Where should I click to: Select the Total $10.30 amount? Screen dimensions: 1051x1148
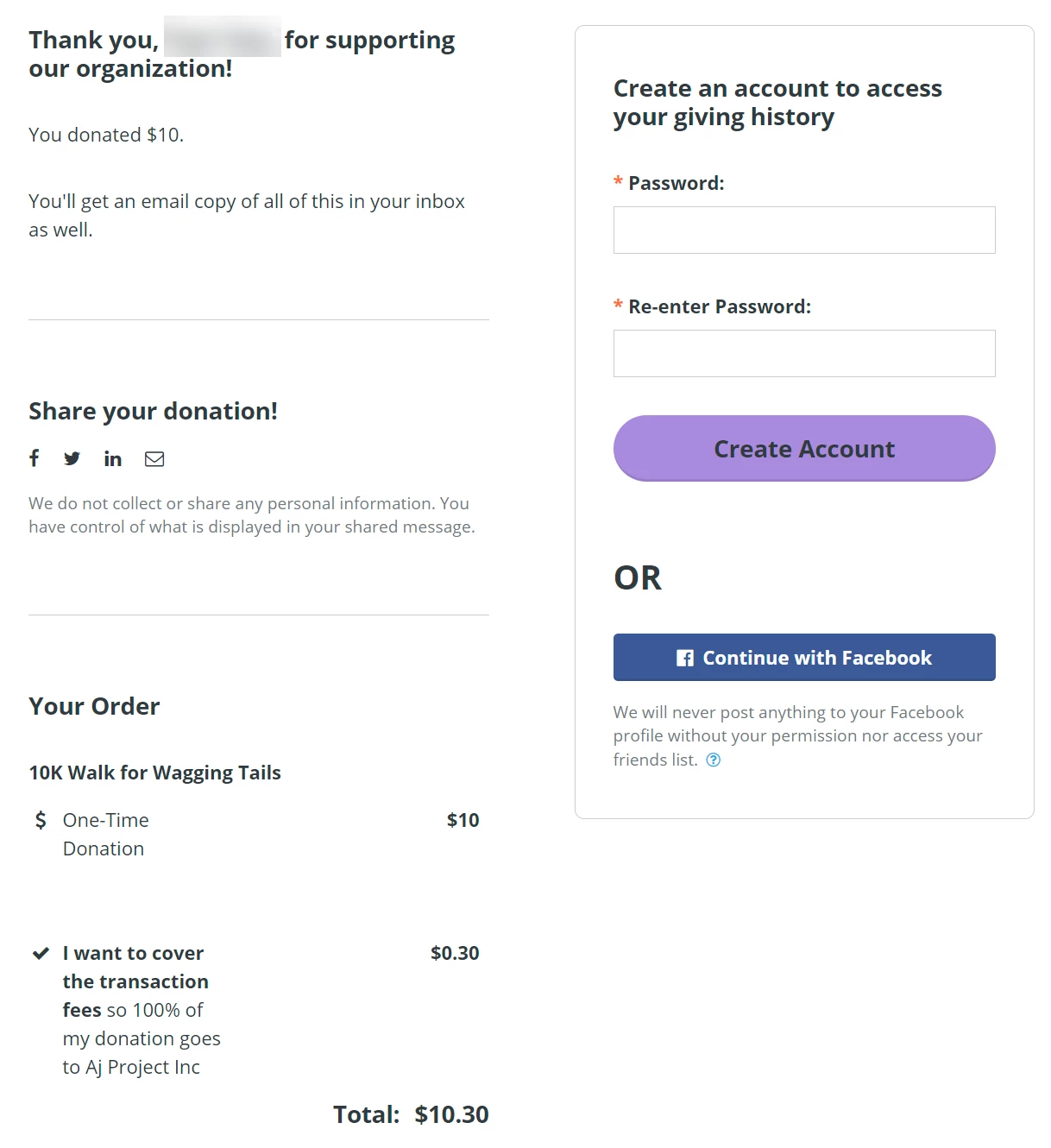[450, 1114]
